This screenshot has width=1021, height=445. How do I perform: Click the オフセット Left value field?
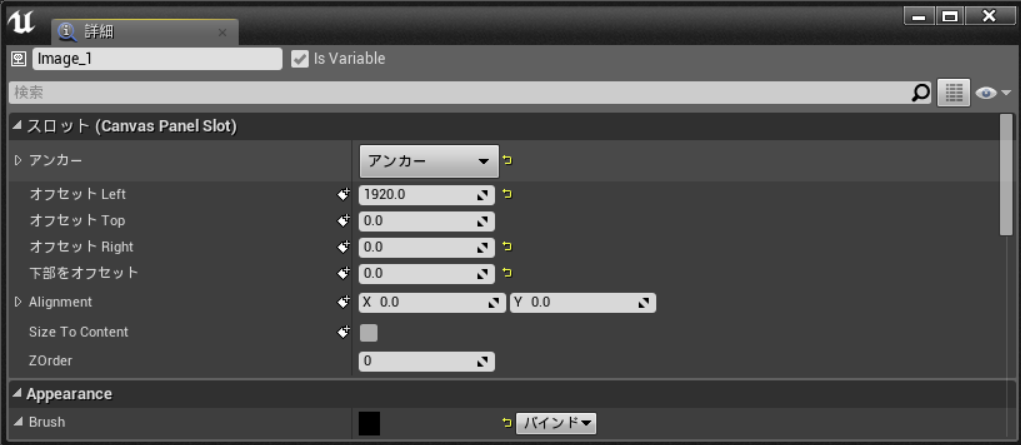pos(427,194)
